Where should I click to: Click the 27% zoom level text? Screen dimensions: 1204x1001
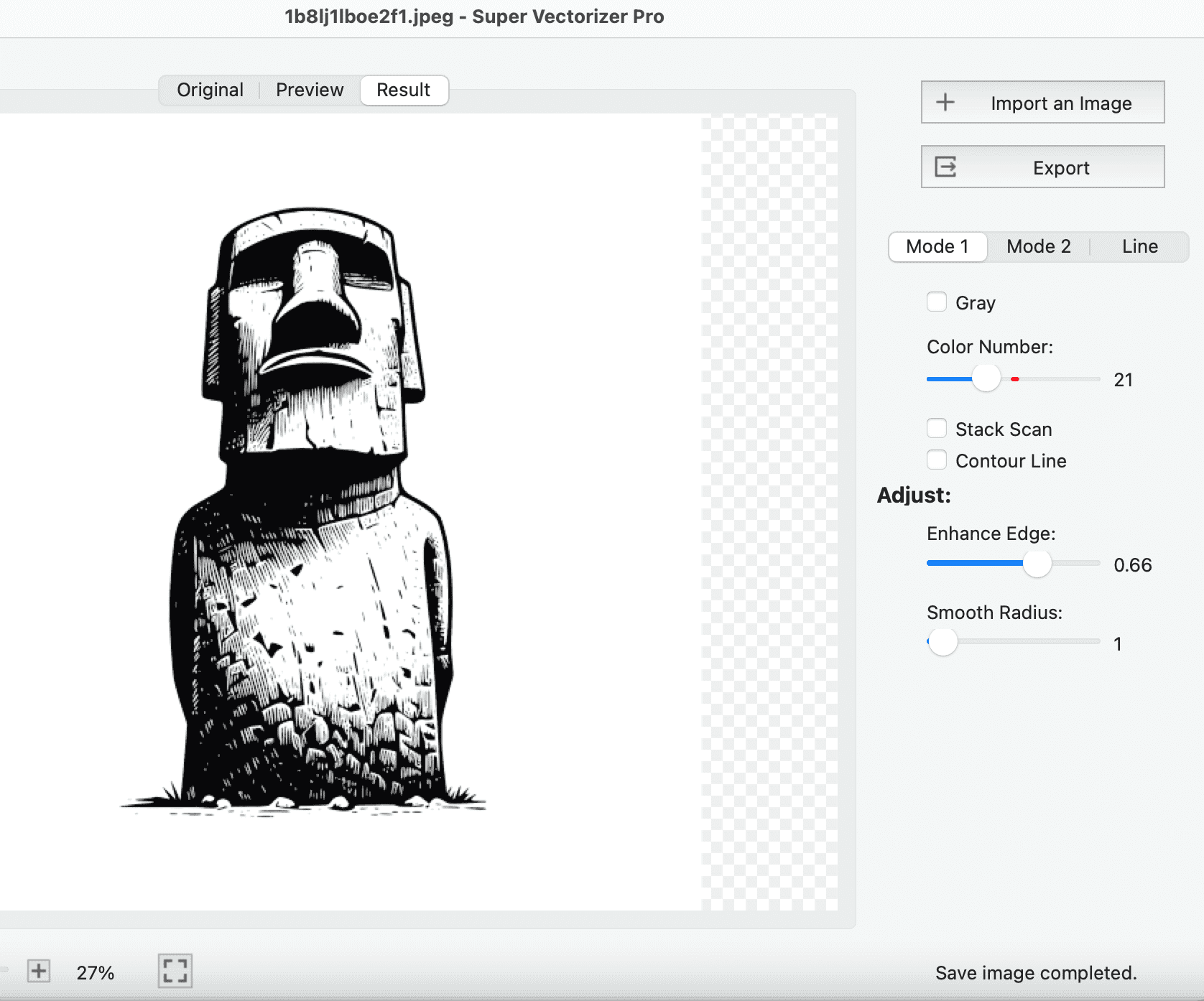pyautogui.click(x=96, y=973)
